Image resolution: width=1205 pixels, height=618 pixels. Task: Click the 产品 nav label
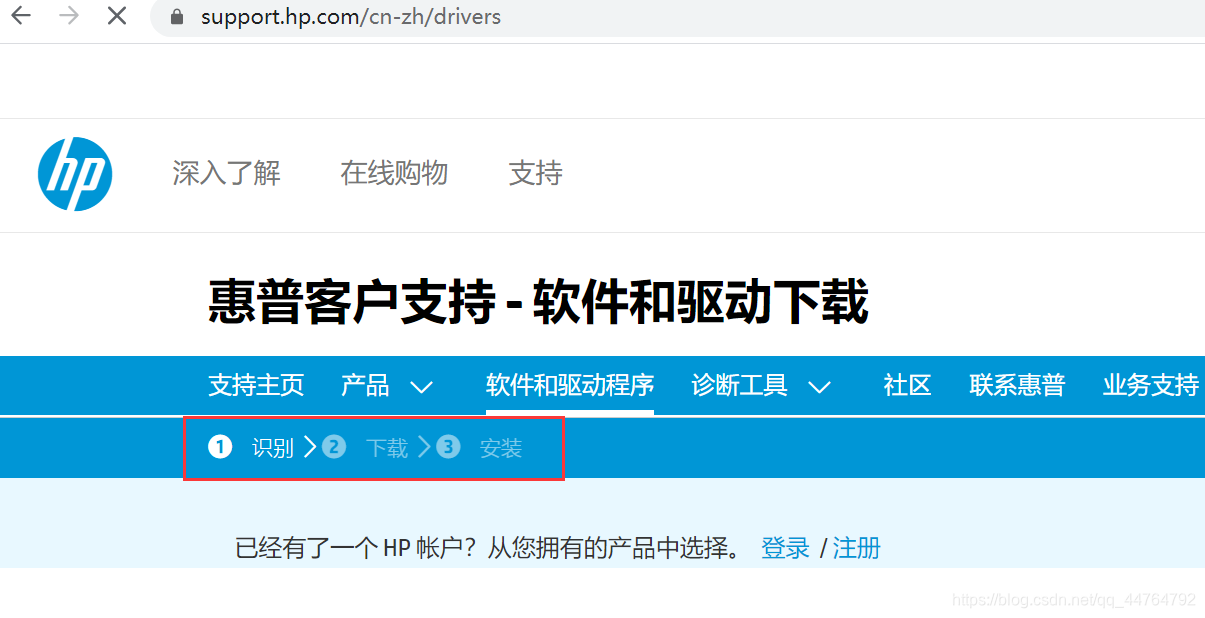point(365,385)
